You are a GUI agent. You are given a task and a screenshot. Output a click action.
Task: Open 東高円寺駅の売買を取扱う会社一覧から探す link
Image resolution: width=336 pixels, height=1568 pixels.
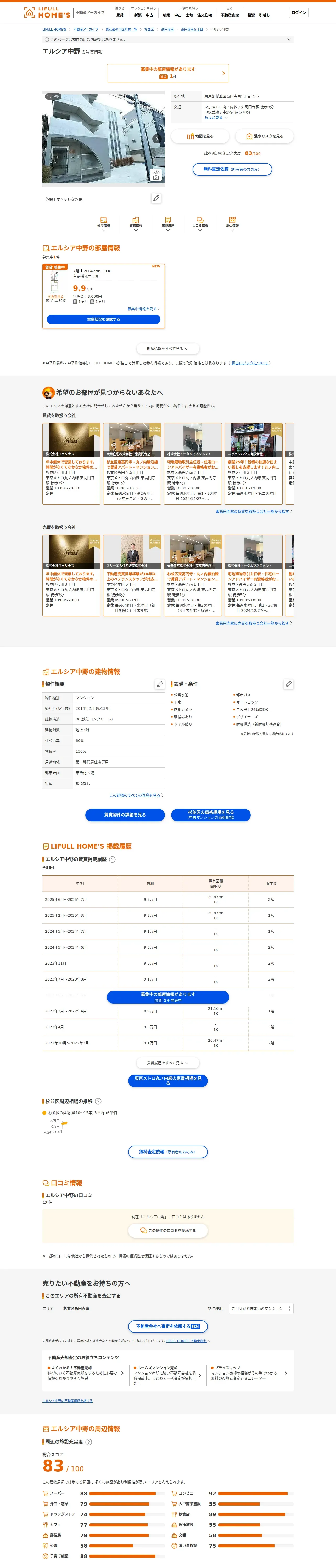(254, 623)
